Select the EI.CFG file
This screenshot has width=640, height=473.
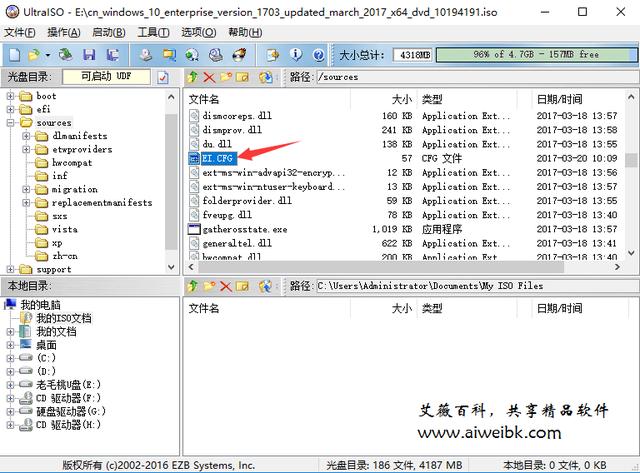pos(217,158)
